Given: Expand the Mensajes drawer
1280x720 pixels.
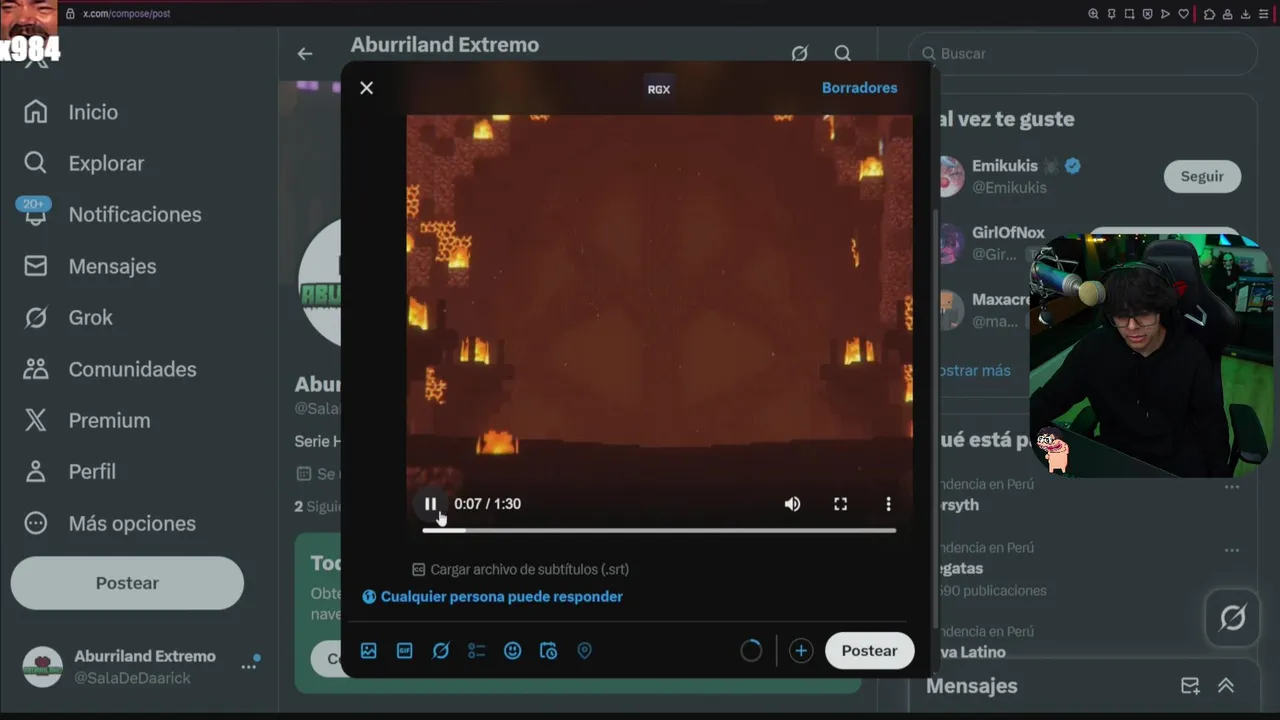Looking at the screenshot, I should pyautogui.click(x=1226, y=686).
